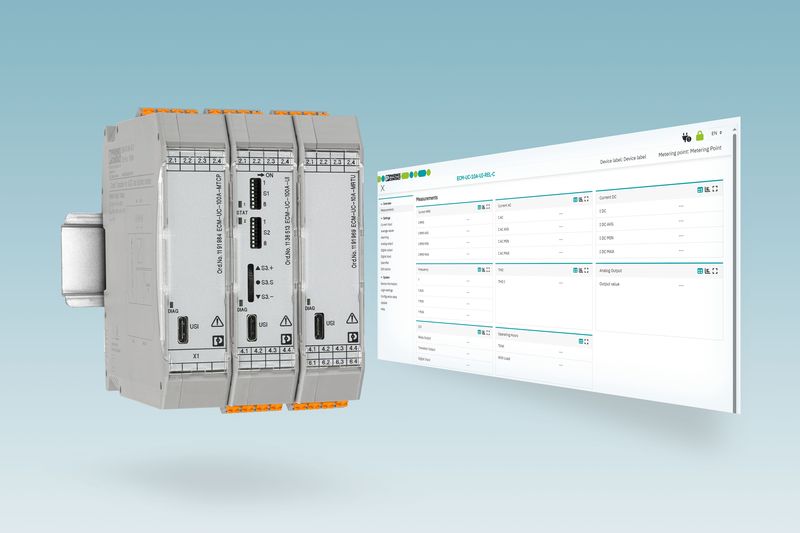Expand Operating hours card to fullscreen

(586, 342)
